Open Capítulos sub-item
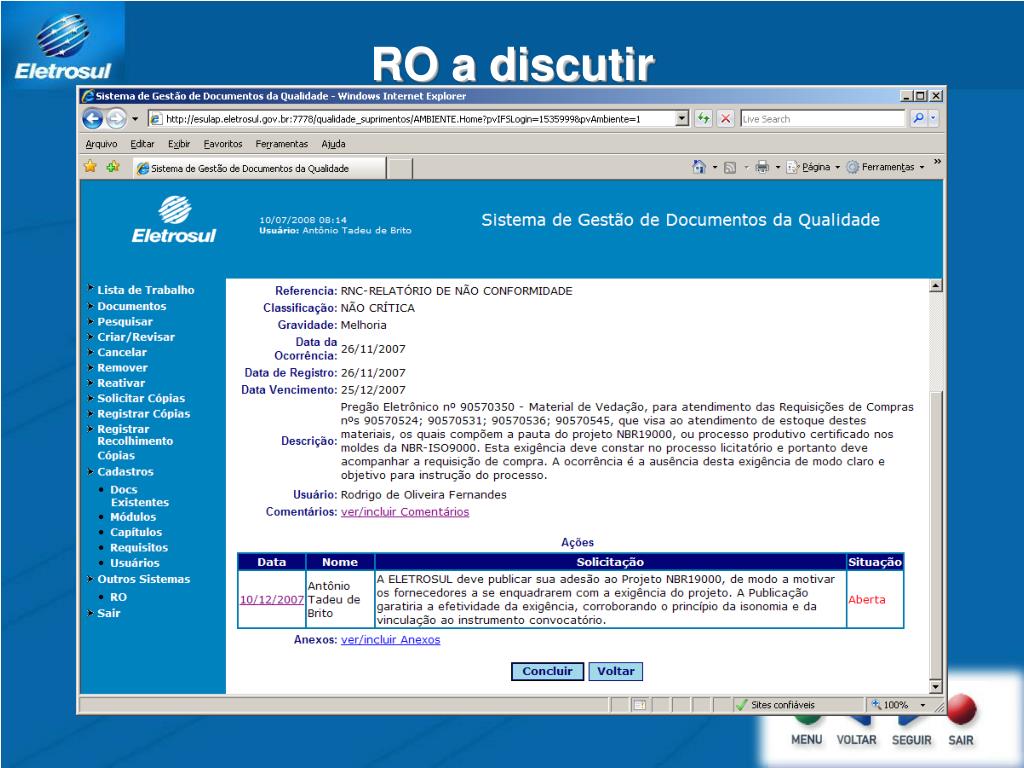Image resolution: width=1024 pixels, height=768 pixels. point(136,532)
